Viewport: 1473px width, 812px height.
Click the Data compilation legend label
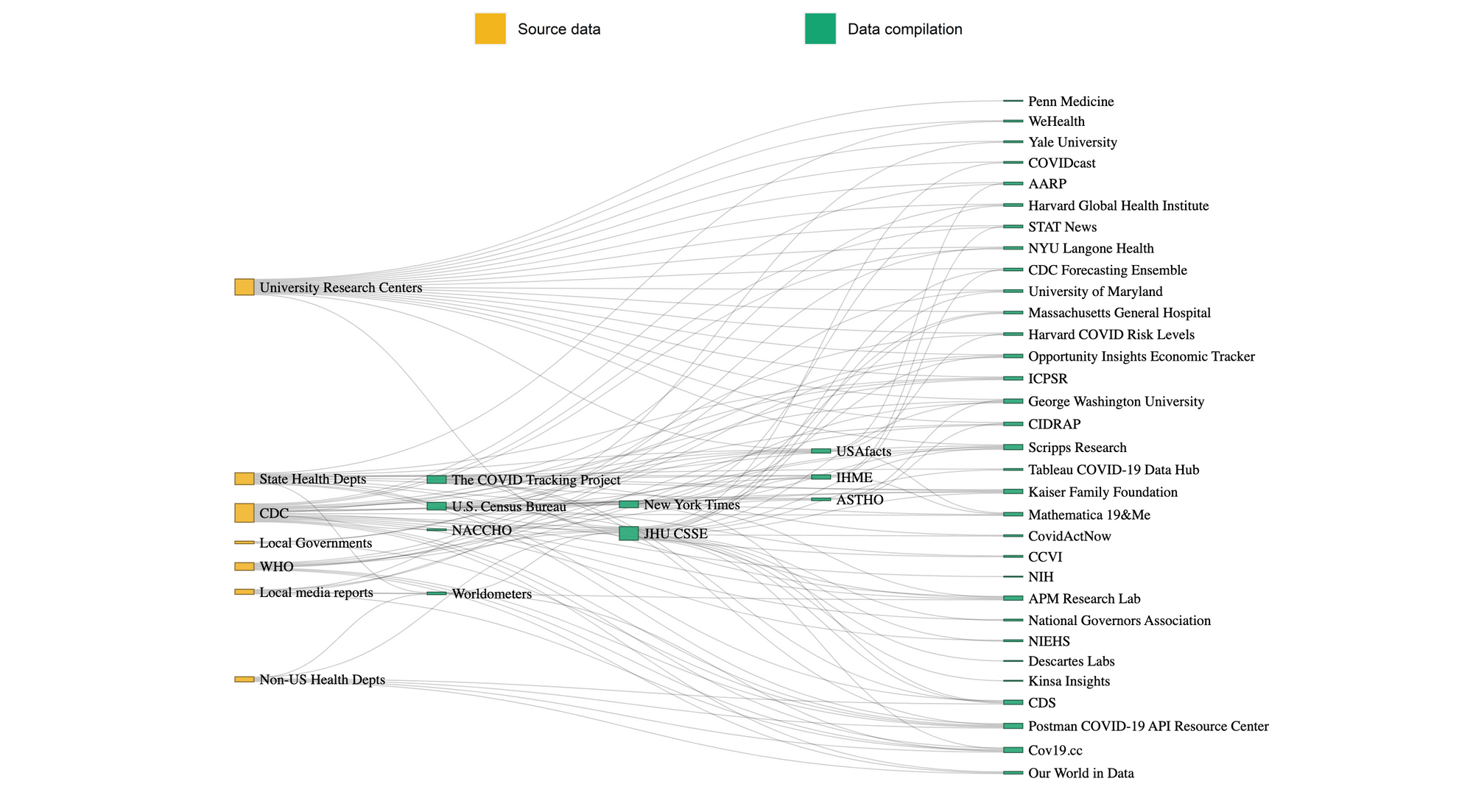(x=904, y=29)
